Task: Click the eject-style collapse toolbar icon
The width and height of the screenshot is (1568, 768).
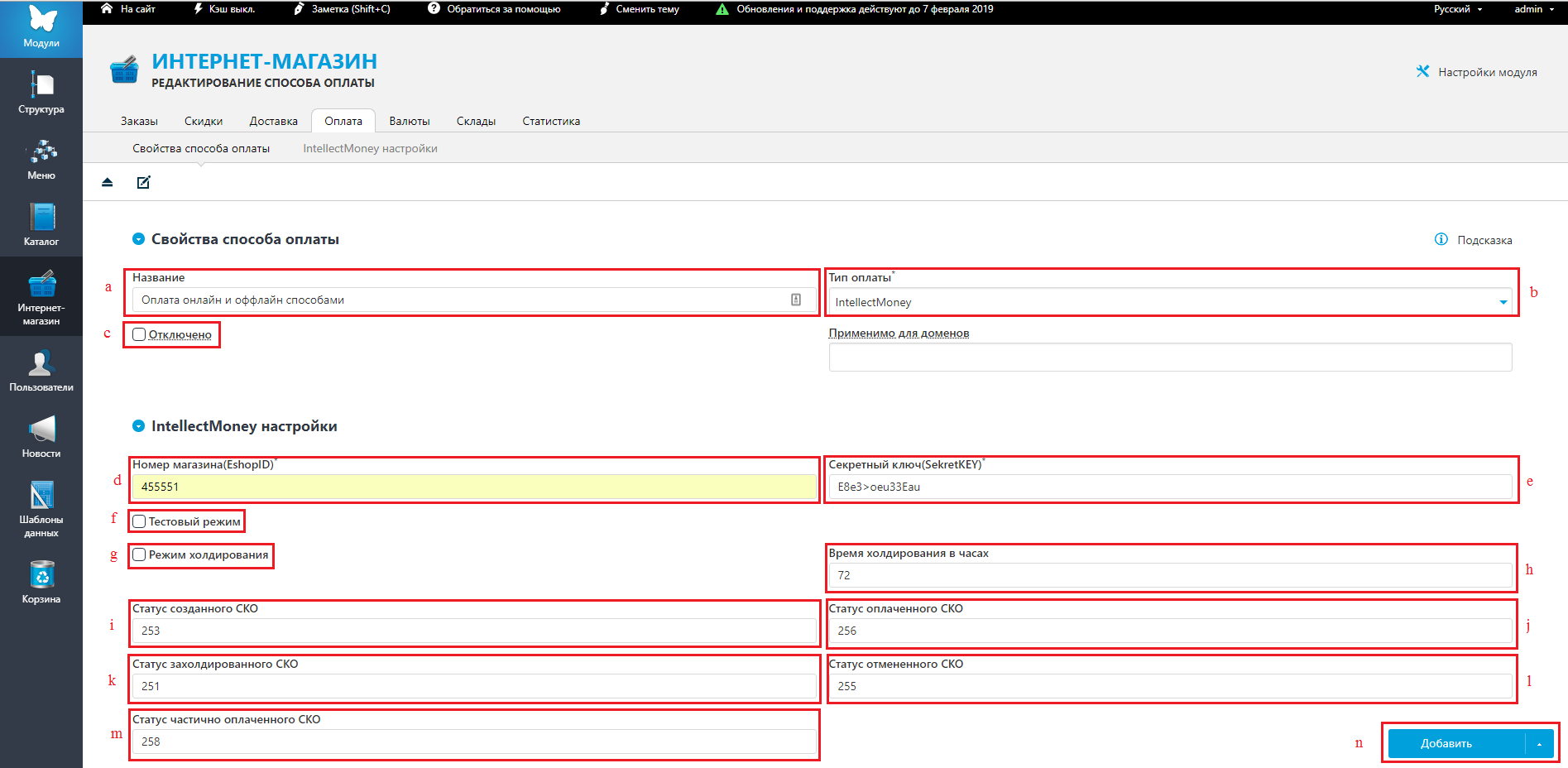Action: (x=108, y=182)
